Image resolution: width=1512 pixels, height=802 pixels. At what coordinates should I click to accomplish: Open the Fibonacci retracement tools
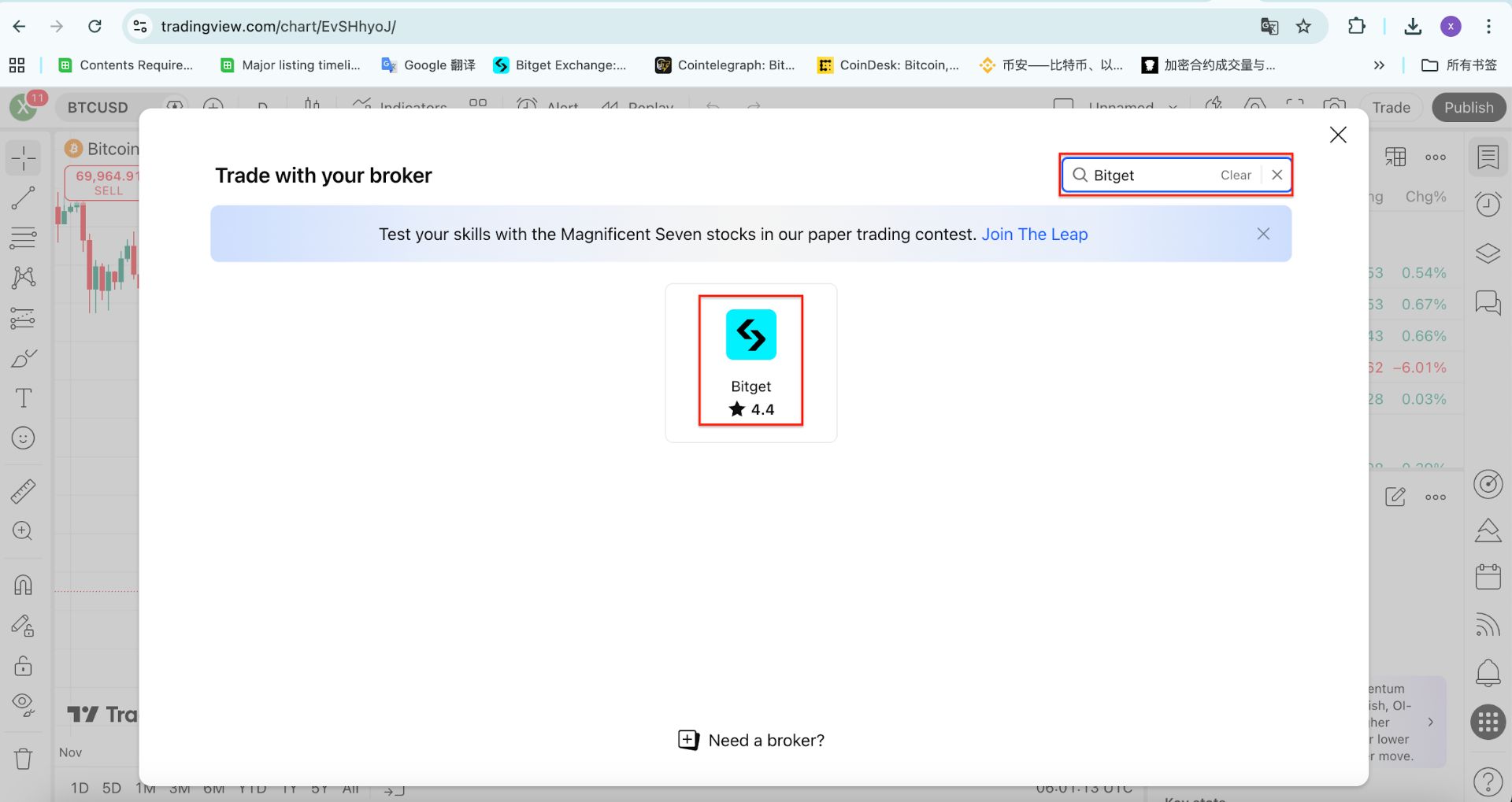(24, 237)
